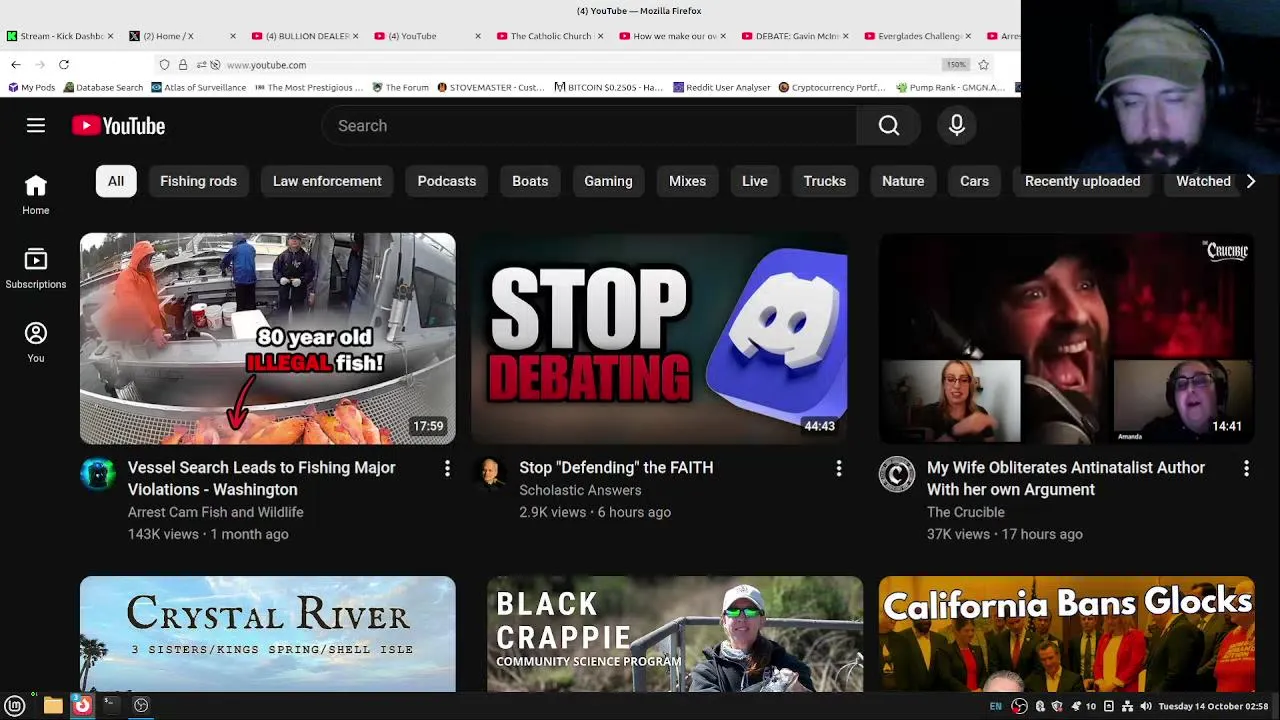
Task: Open Subscriptions in the sidebar
Action: pos(36,269)
